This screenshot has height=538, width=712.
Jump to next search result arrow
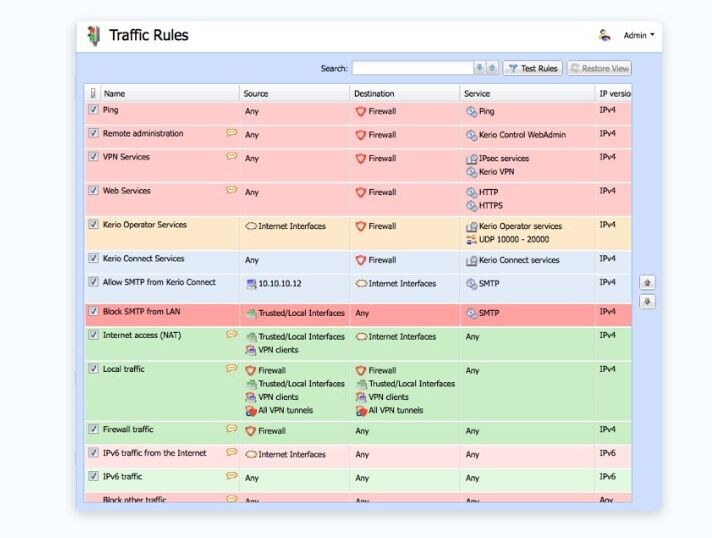click(x=492, y=68)
